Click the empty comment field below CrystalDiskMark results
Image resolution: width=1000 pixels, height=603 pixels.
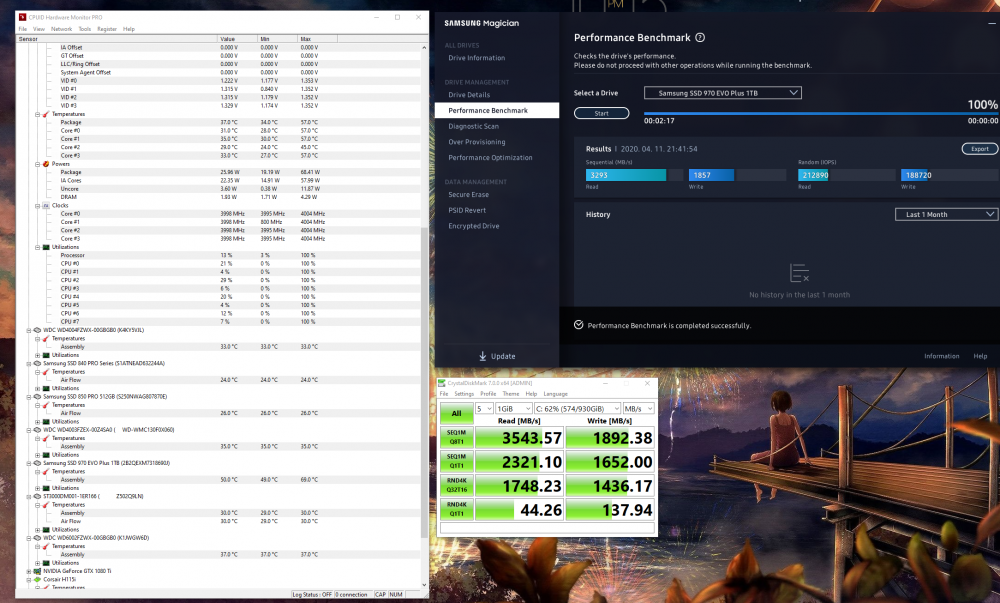pyautogui.click(x=547, y=528)
